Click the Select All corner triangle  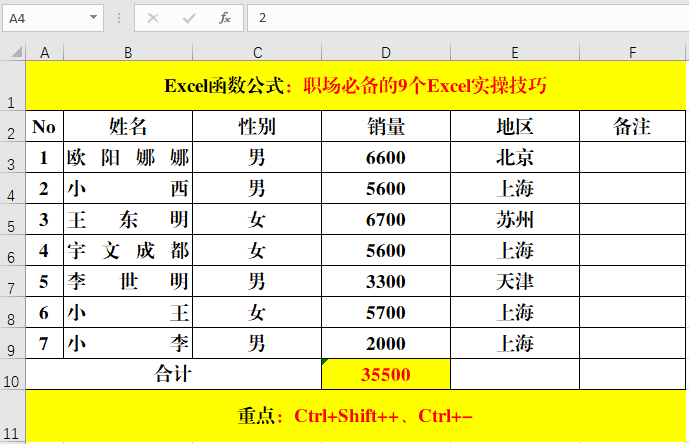[x=16, y=52]
